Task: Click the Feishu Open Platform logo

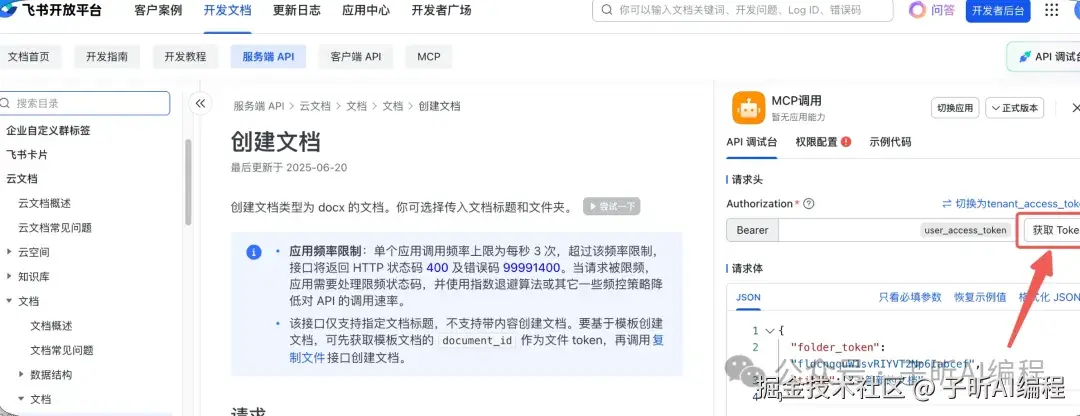Action: pos(50,10)
